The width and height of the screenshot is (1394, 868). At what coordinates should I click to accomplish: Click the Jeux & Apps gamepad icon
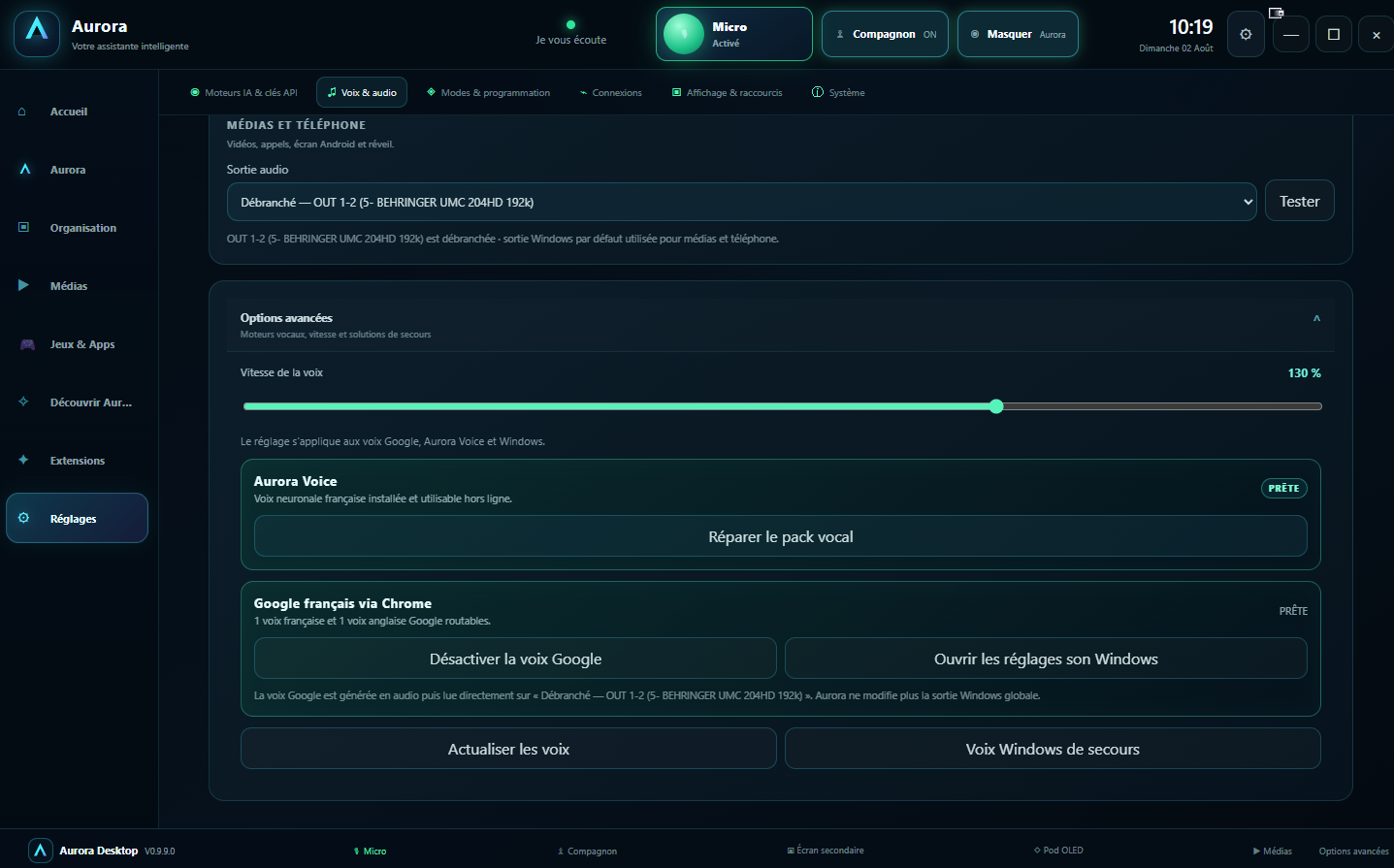[x=27, y=344]
